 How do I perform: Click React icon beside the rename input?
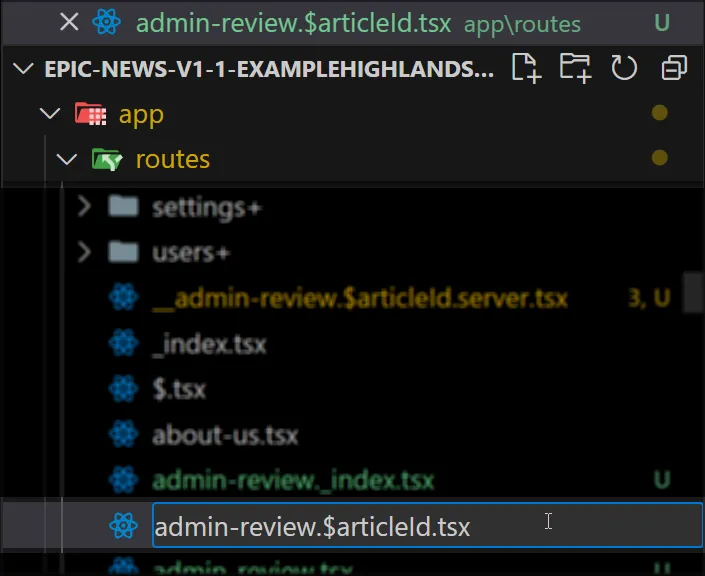pos(124,525)
